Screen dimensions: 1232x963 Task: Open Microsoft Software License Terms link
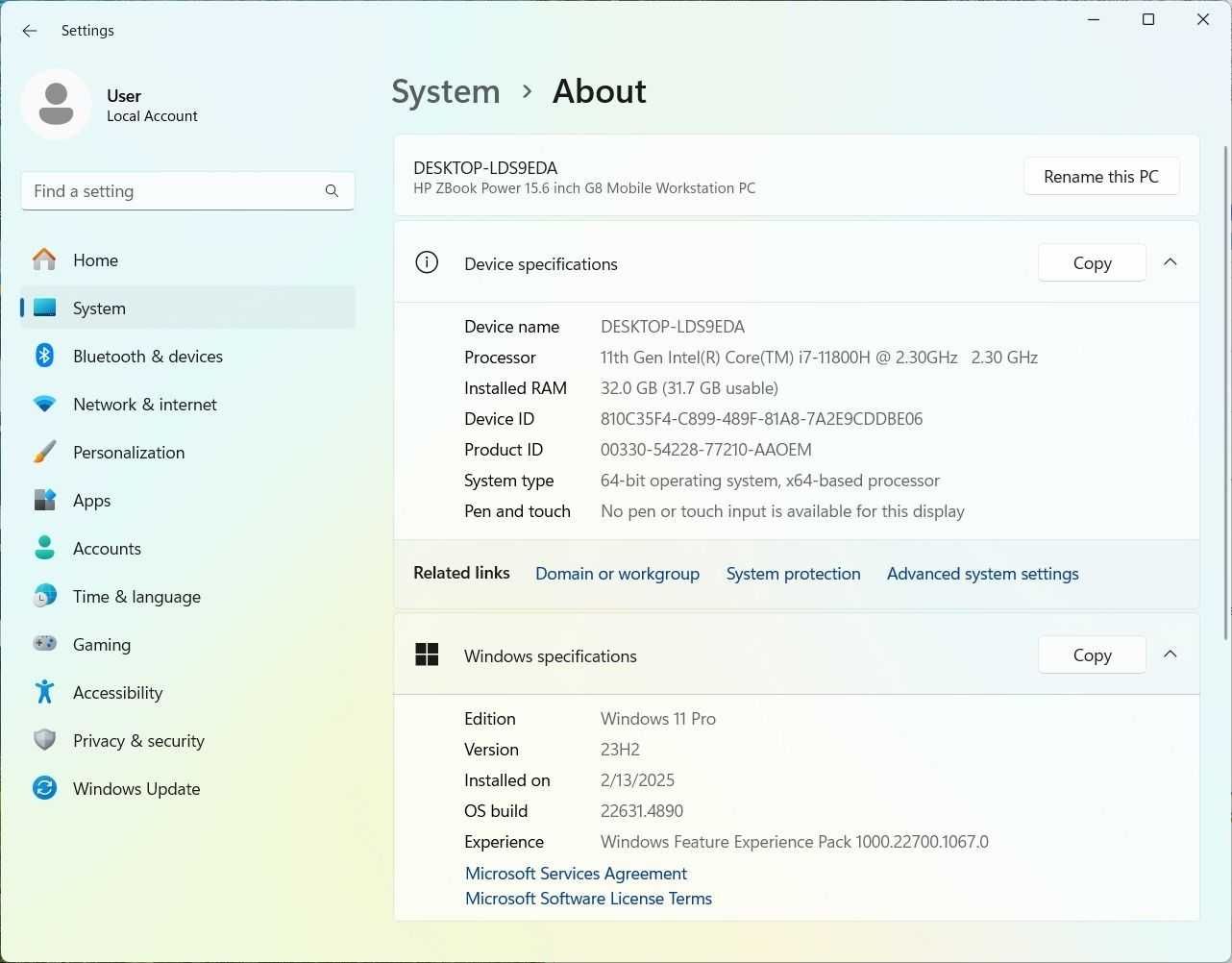tap(588, 899)
